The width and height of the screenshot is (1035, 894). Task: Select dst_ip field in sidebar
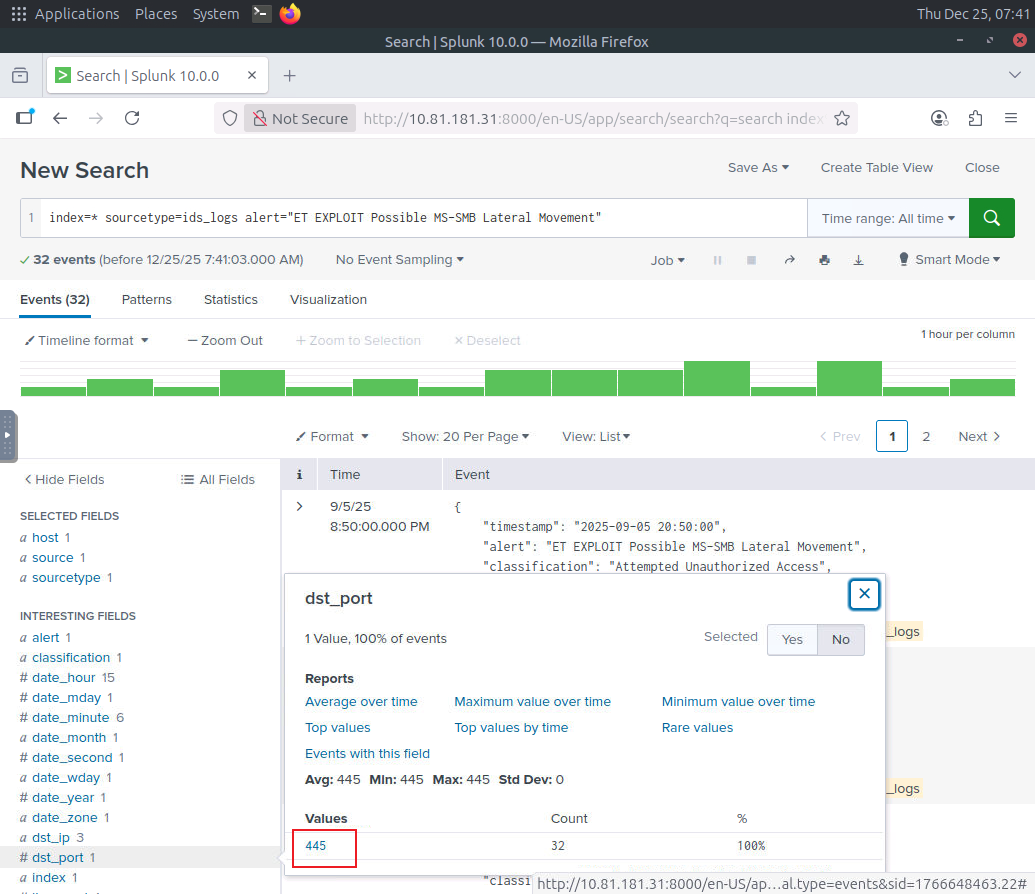pyautogui.click(x=51, y=837)
